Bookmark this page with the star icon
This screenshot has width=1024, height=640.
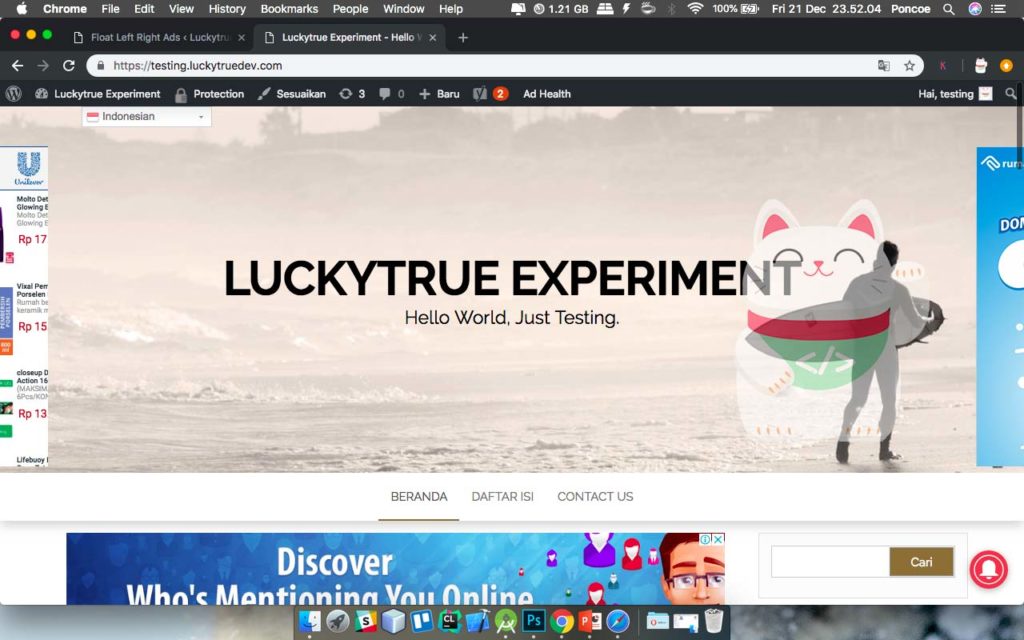tap(909, 66)
